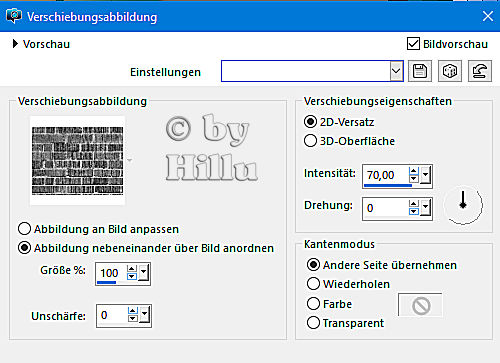Click the save preset floppy disk icon

click(x=420, y=71)
